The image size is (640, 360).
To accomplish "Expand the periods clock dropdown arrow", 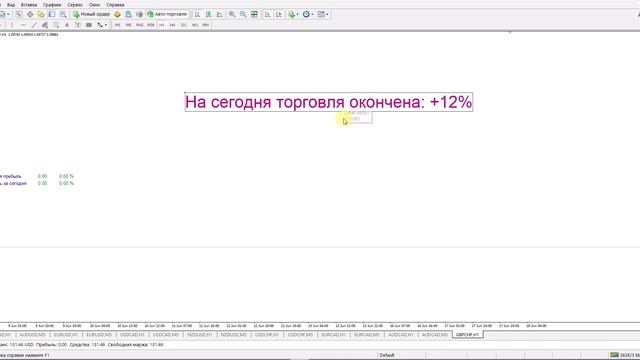I will click(x=312, y=14).
